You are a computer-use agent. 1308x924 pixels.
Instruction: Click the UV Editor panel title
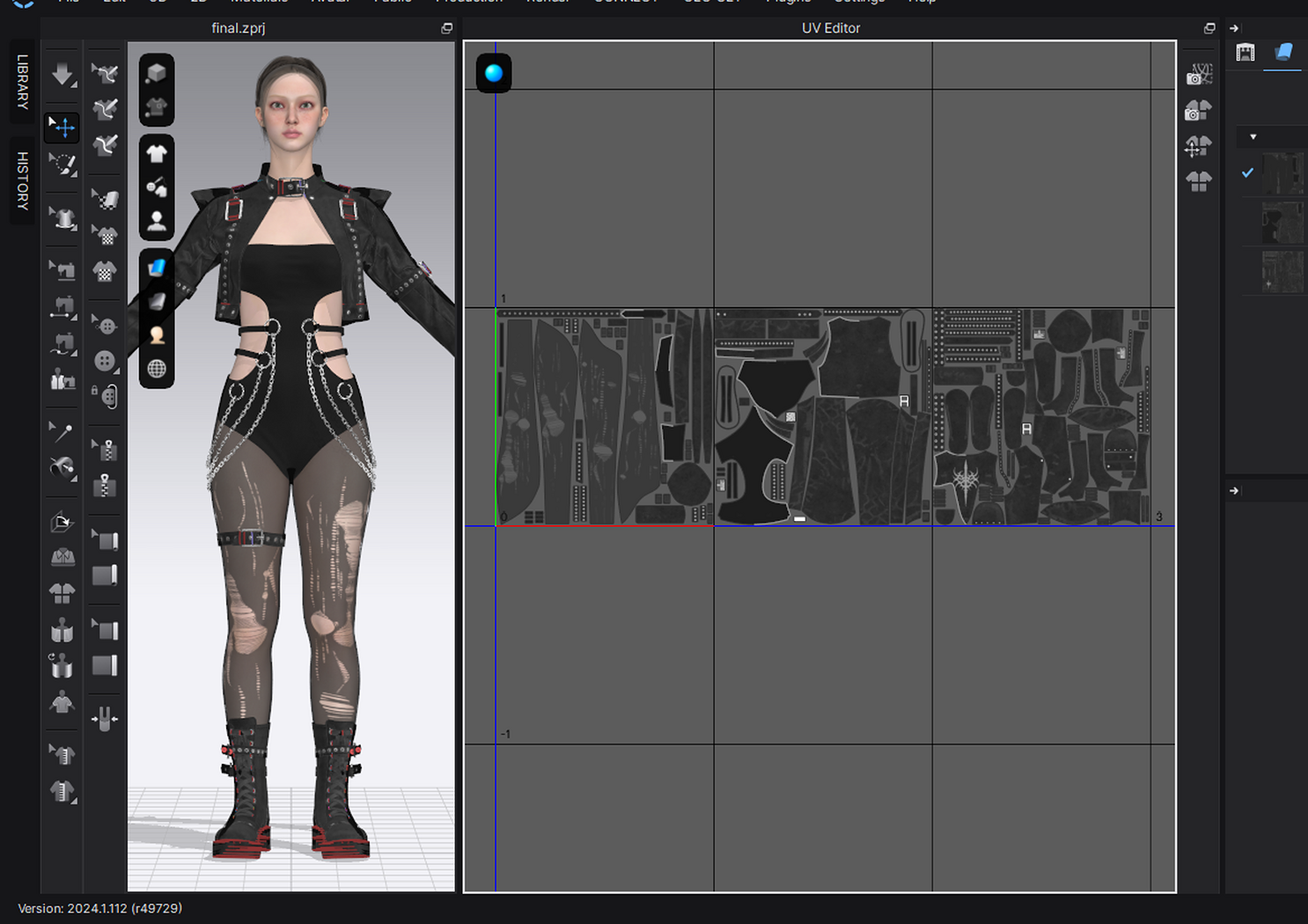(x=831, y=28)
